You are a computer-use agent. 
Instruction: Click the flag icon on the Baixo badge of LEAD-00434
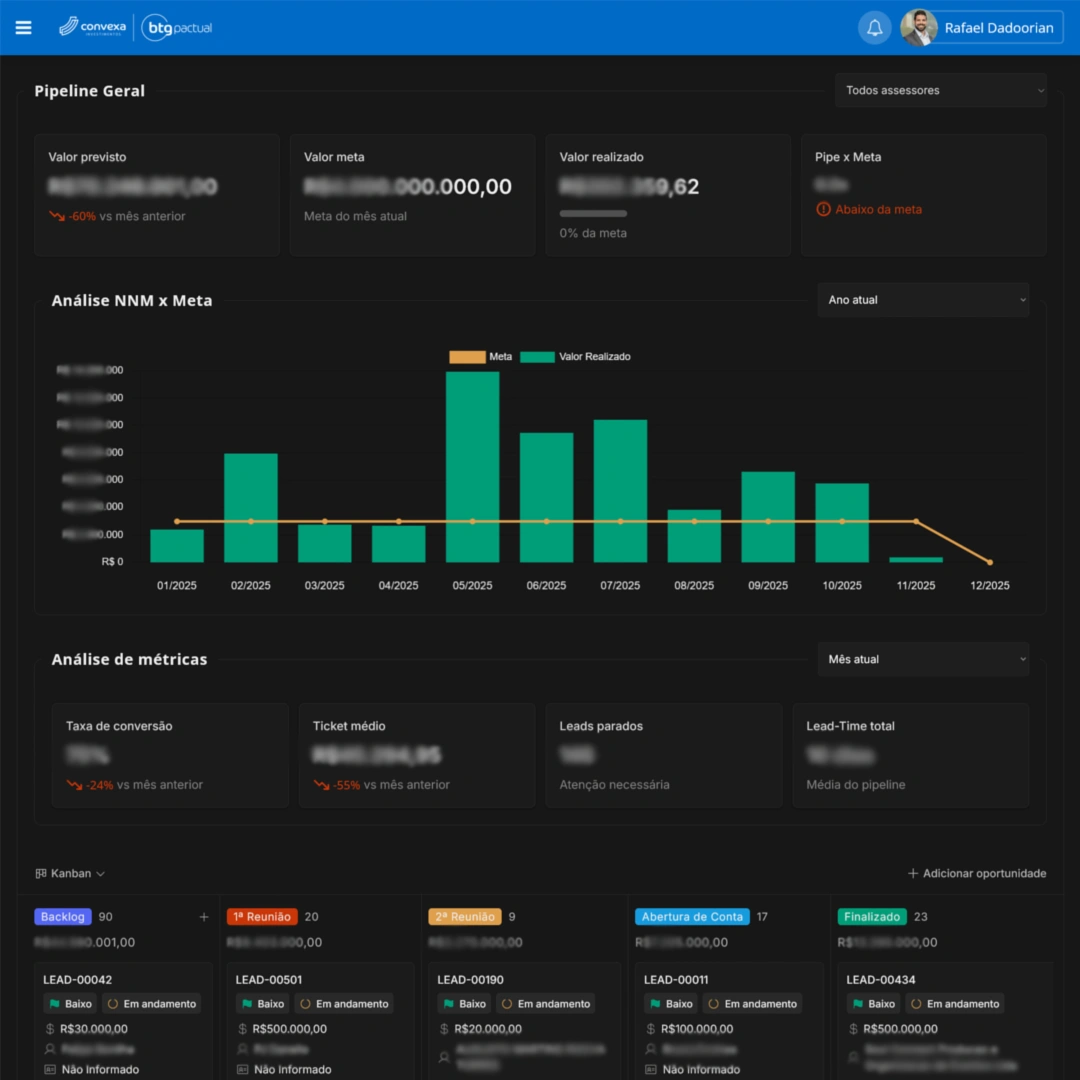tap(855, 1003)
